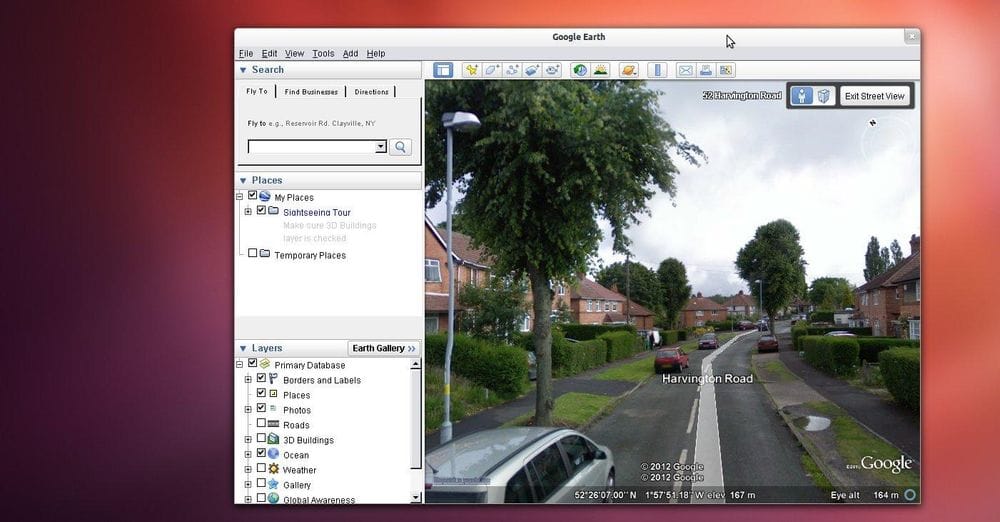The height and width of the screenshot is (522, 1000).
Task: Click the search magnifier button
Action: 400,147
